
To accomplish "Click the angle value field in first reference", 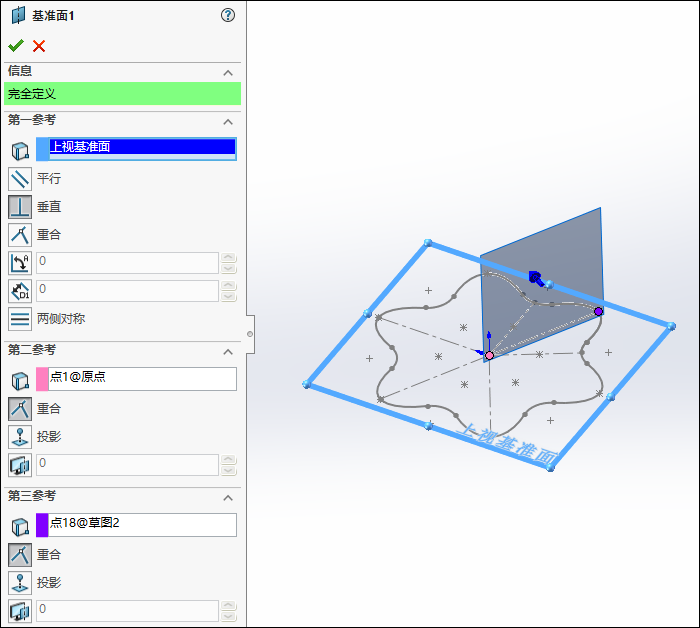I will [x=127, y=262].
